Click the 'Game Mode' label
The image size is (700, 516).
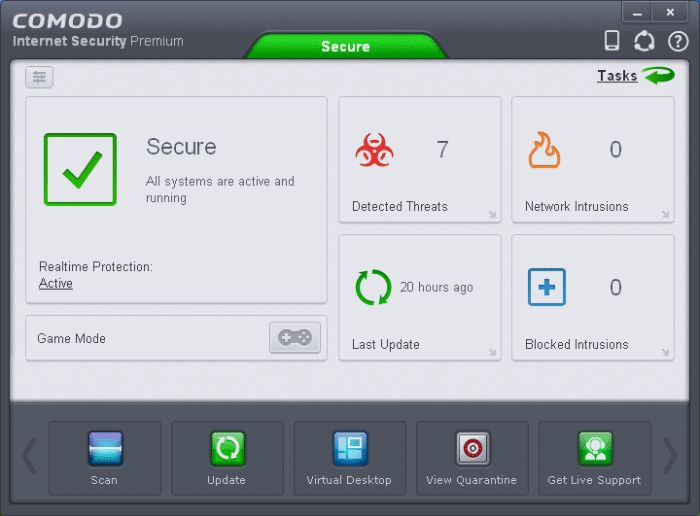coord(71,338)
